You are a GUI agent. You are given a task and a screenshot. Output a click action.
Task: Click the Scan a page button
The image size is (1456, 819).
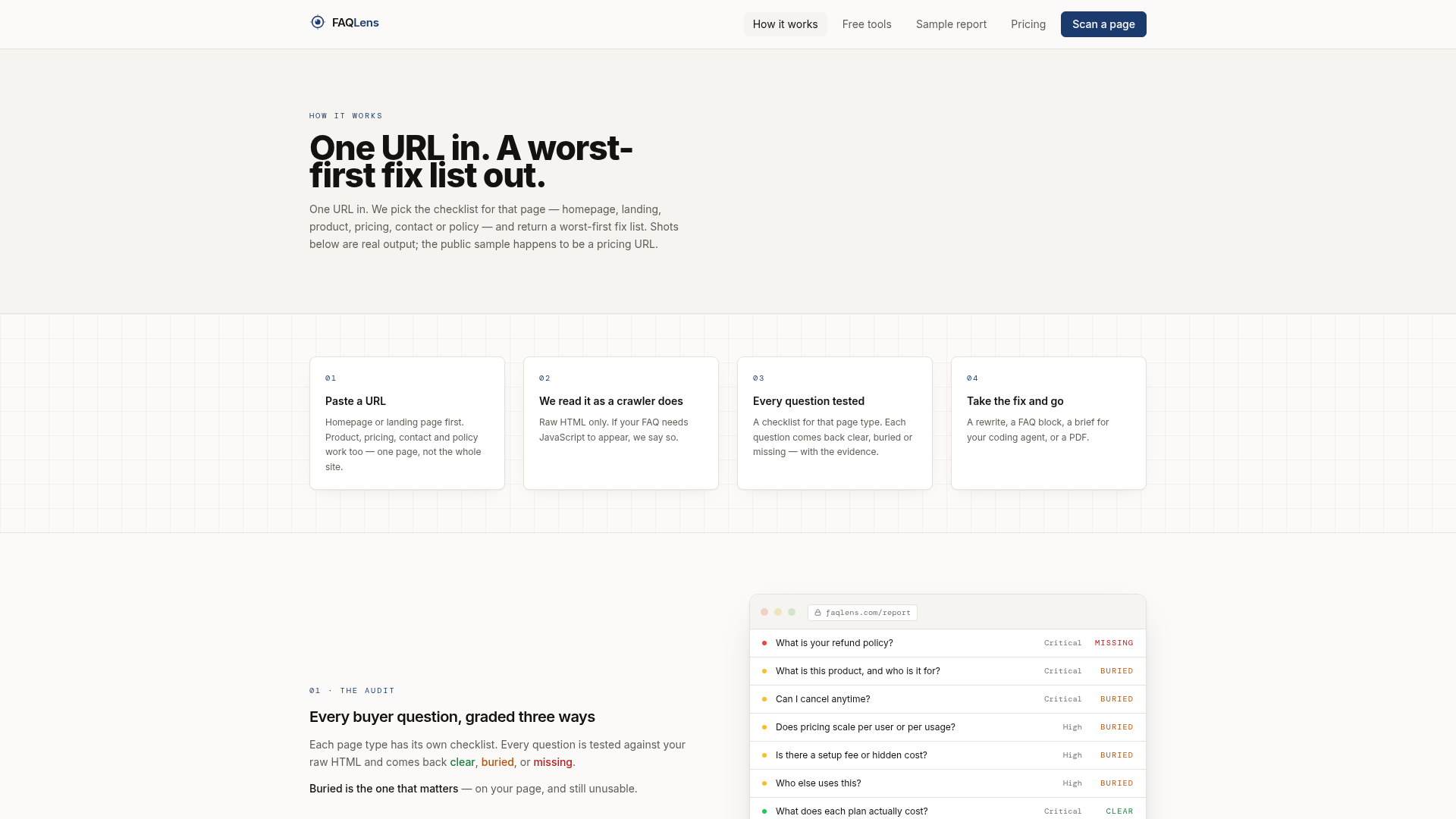1103,24
